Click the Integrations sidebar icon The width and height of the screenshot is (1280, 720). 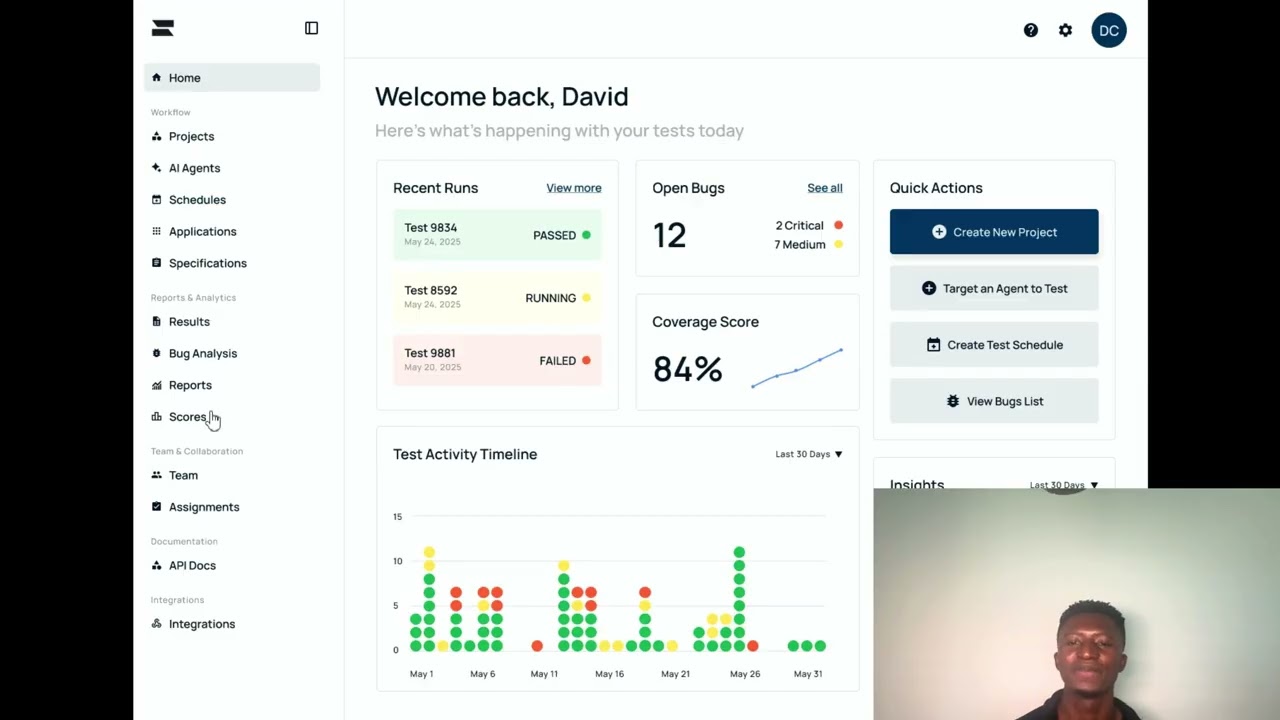(x=156, y=624)
